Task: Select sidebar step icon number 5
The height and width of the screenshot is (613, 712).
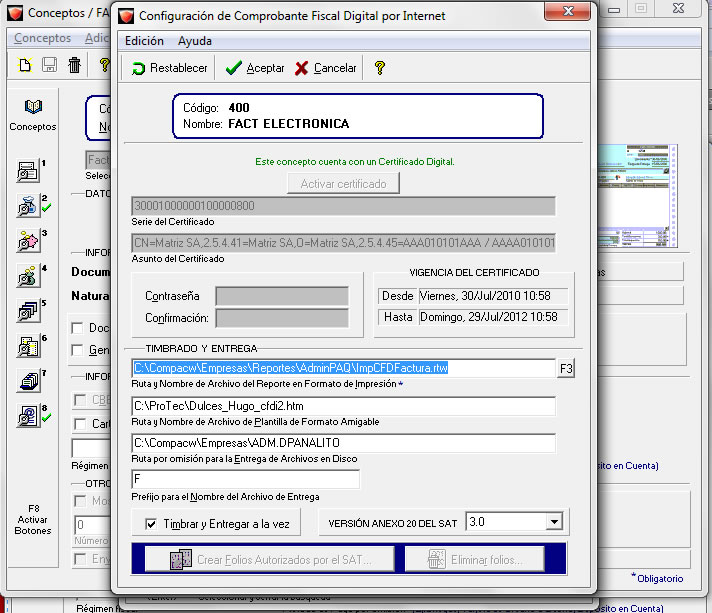Action: click(29, 311)
